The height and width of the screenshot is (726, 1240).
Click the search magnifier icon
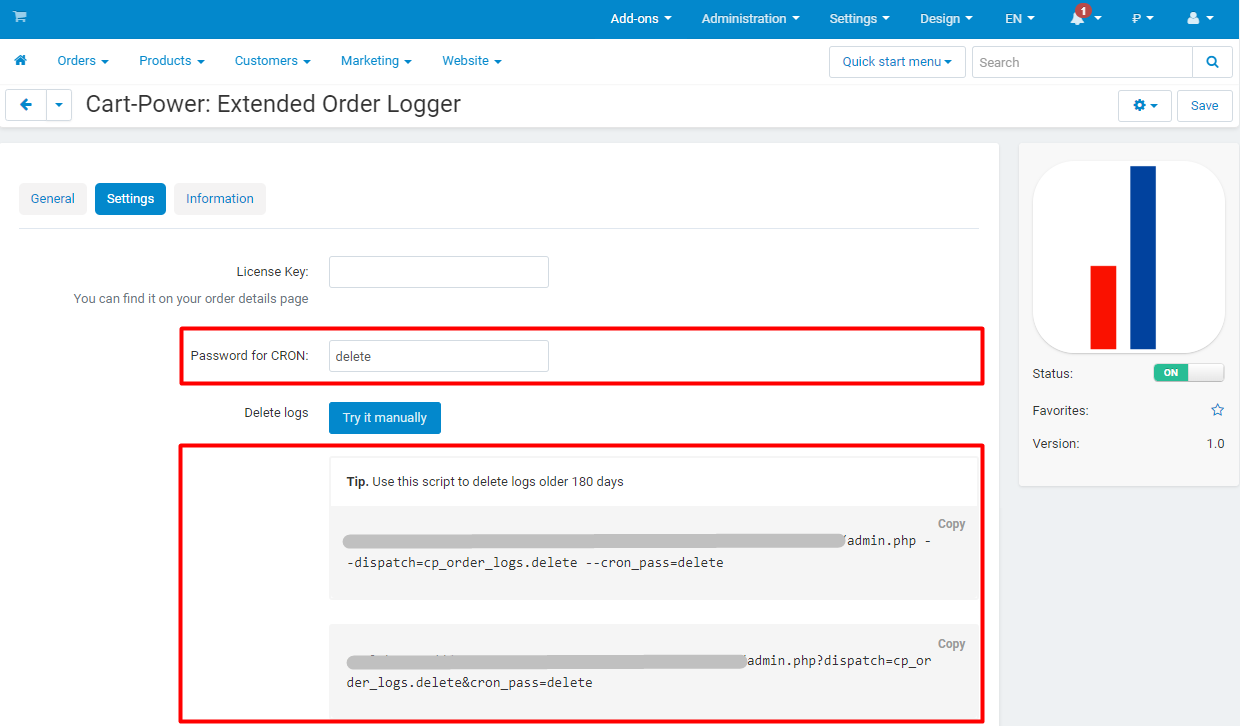tap(1212, 62)
